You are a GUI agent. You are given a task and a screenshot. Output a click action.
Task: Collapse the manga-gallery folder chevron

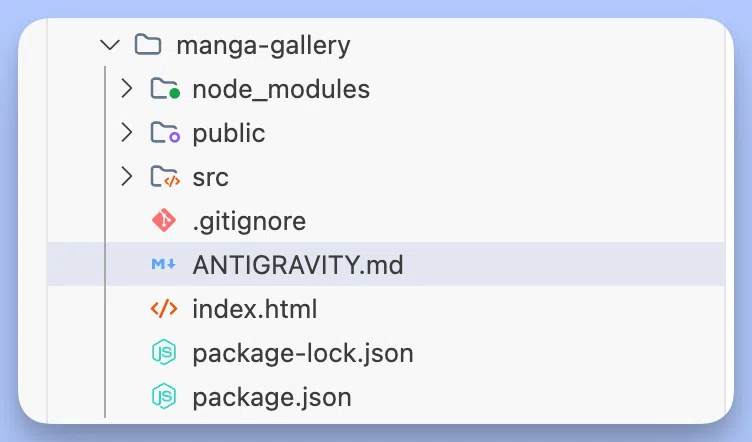click(x=110, y=45)
